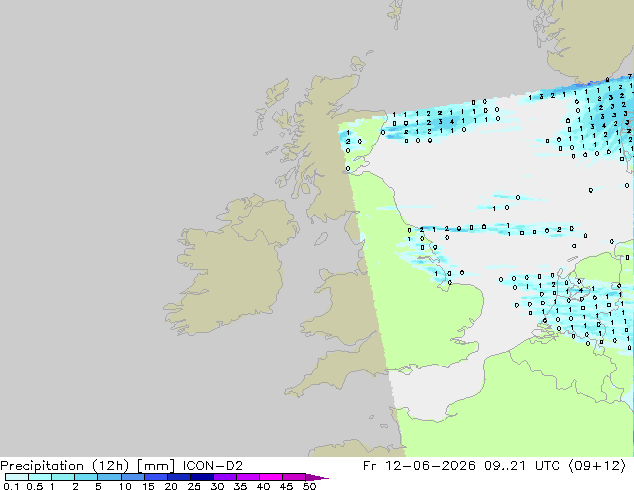Select the 5–10 mm light blue legend swatch
Image resolution: width=634 pixels, height=490 pixels.
110,477
